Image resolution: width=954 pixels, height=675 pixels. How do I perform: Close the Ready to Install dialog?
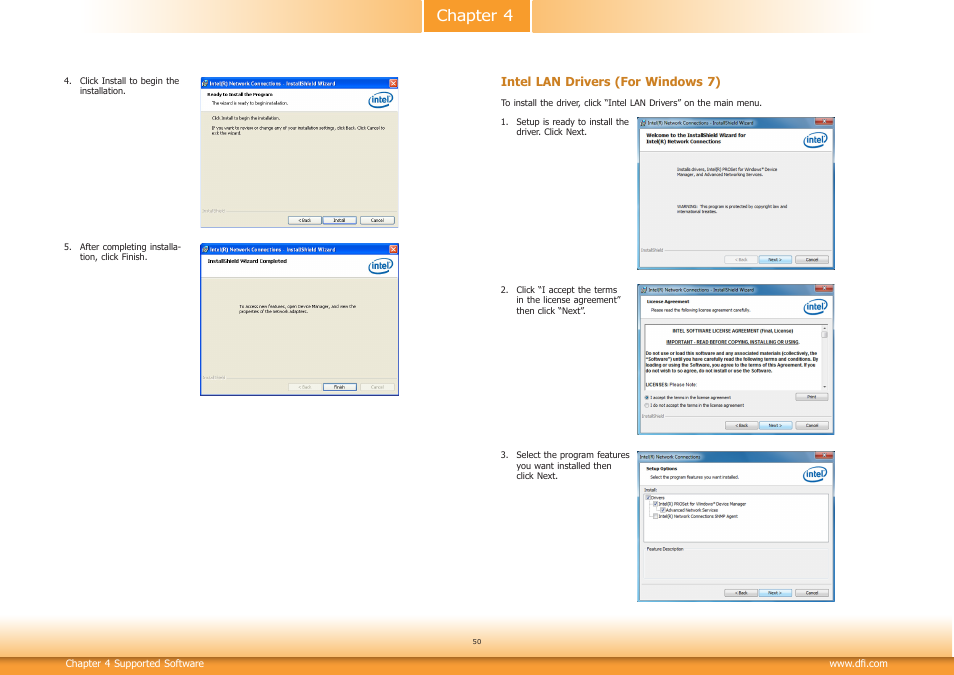394,83
